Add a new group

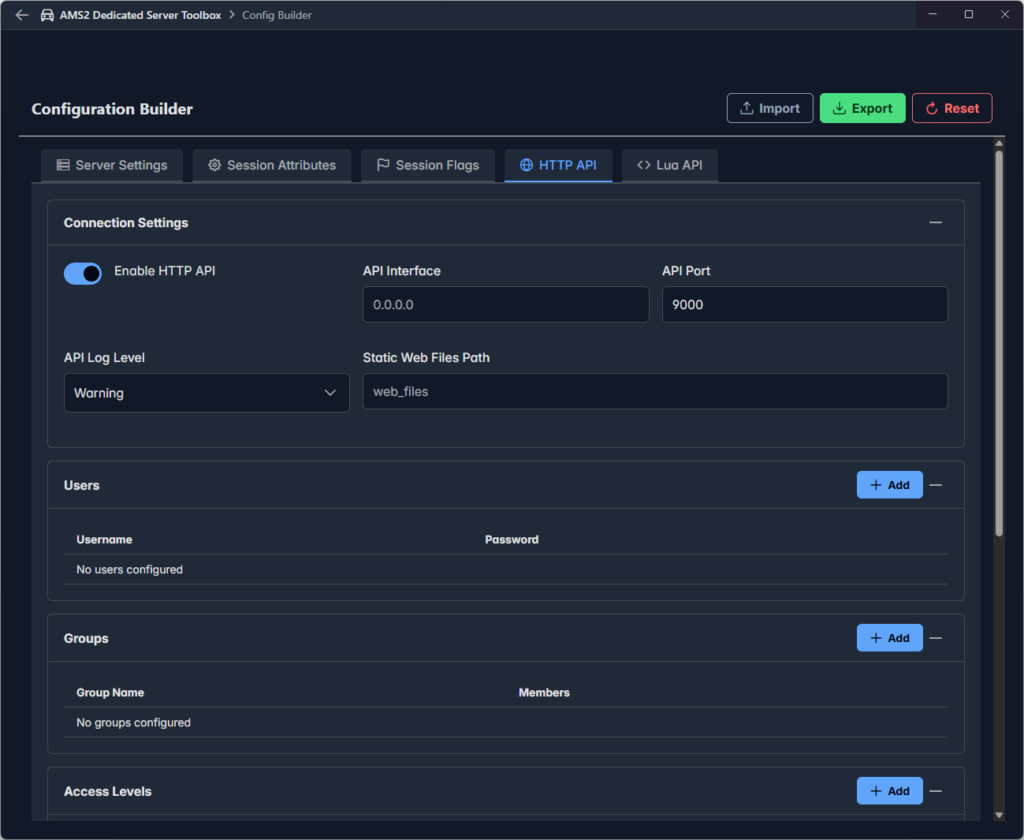pyautogui.click(x=889, y=638)
